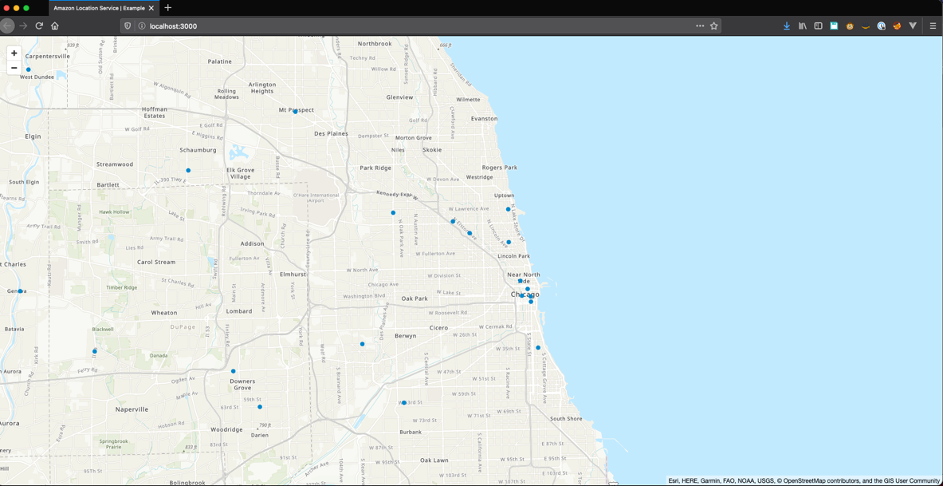Viewport: 943px width, 487px height.
Task: Open the Library toolbar icon
Action: (803, 26)
